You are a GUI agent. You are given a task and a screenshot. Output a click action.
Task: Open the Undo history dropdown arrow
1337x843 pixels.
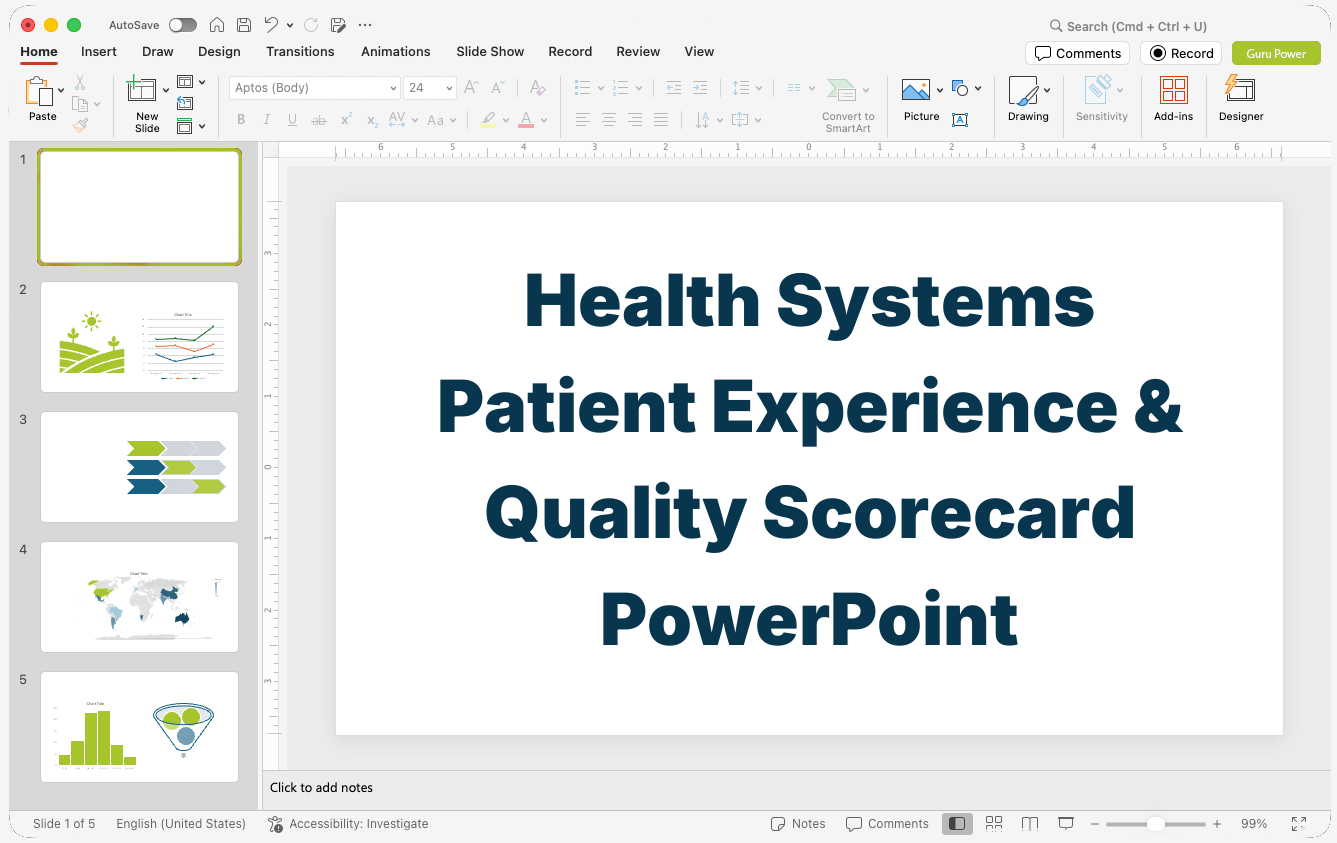[x=290, y=25]
